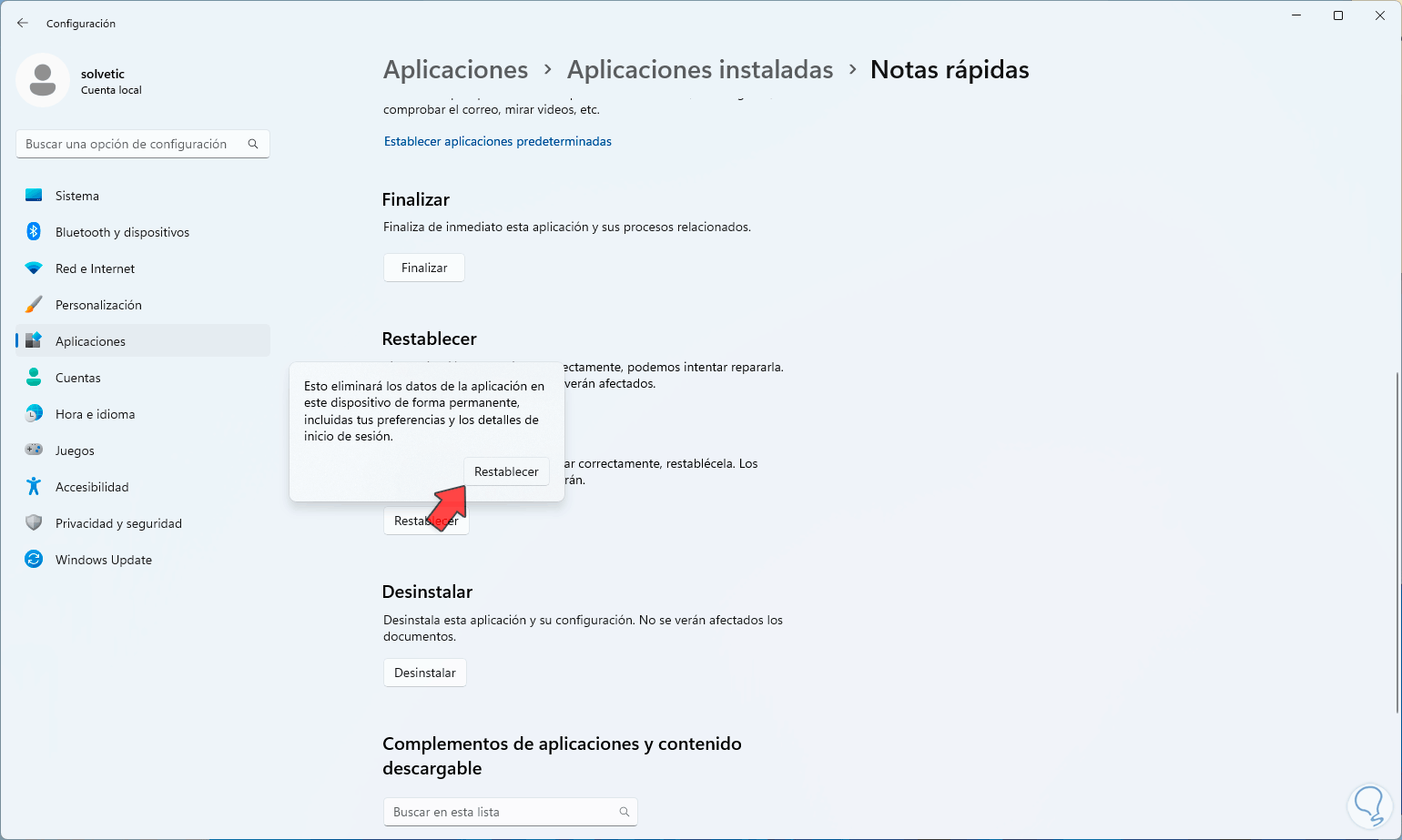
Task: Select the Personalización category
Action: tap(143, 305)
